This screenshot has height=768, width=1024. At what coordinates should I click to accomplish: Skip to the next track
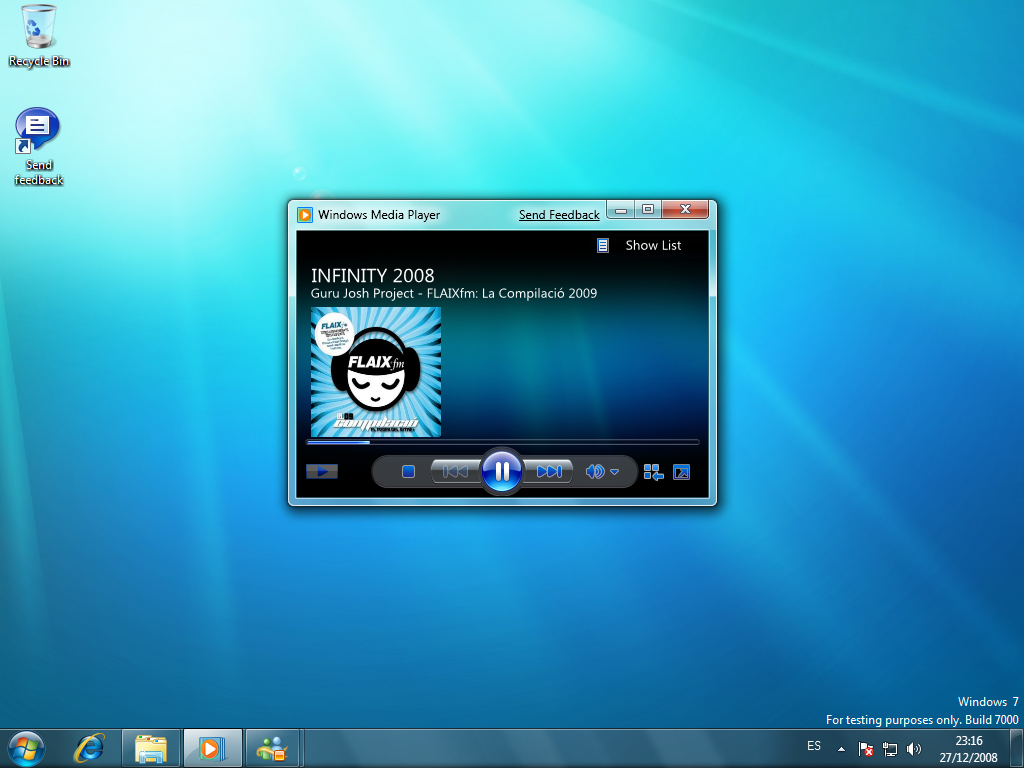tap(551, 470)
